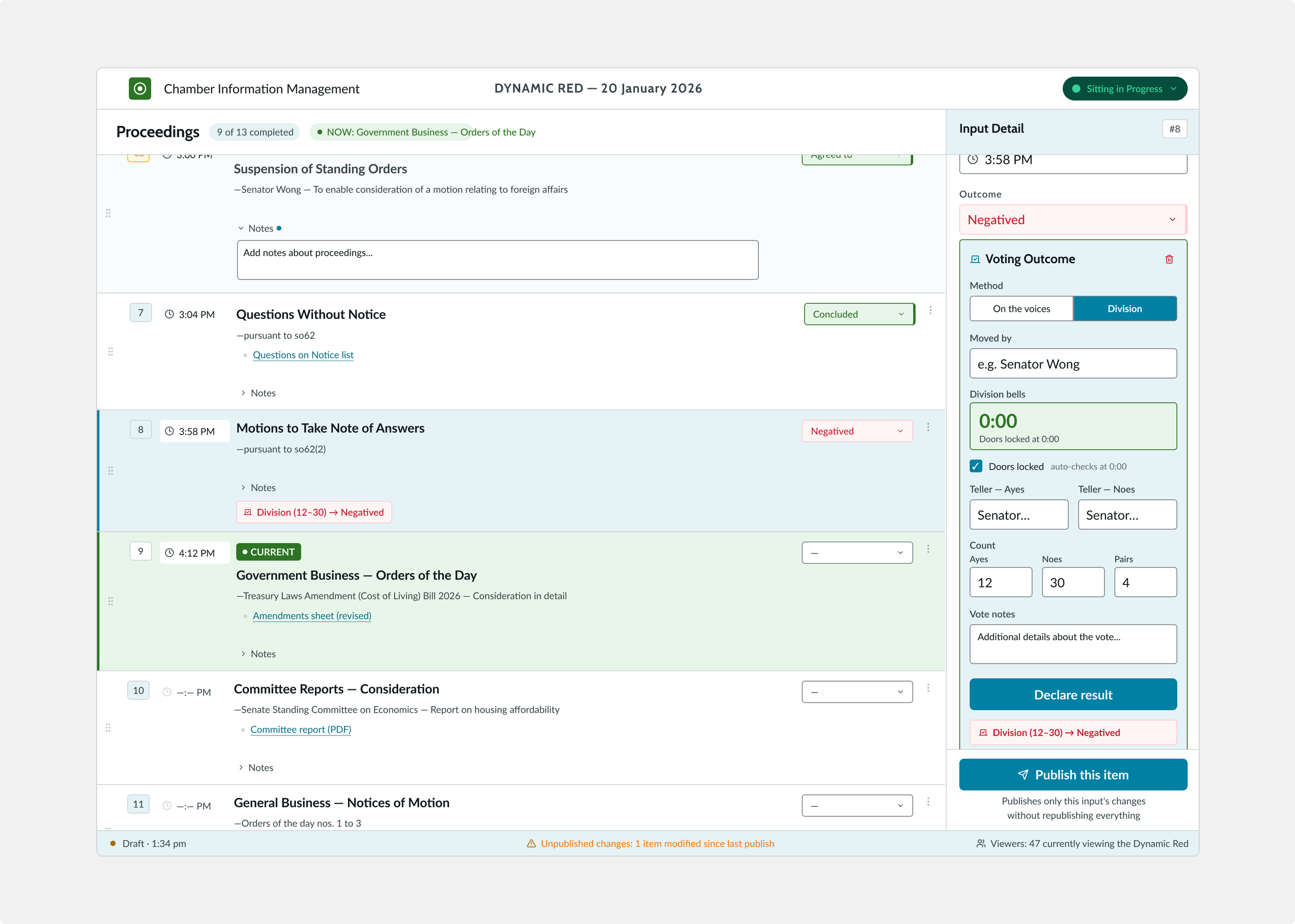The image size is (1295, 924).
Task: Click the CURRENT badge on item 9
Action: [x=268, y=552]
